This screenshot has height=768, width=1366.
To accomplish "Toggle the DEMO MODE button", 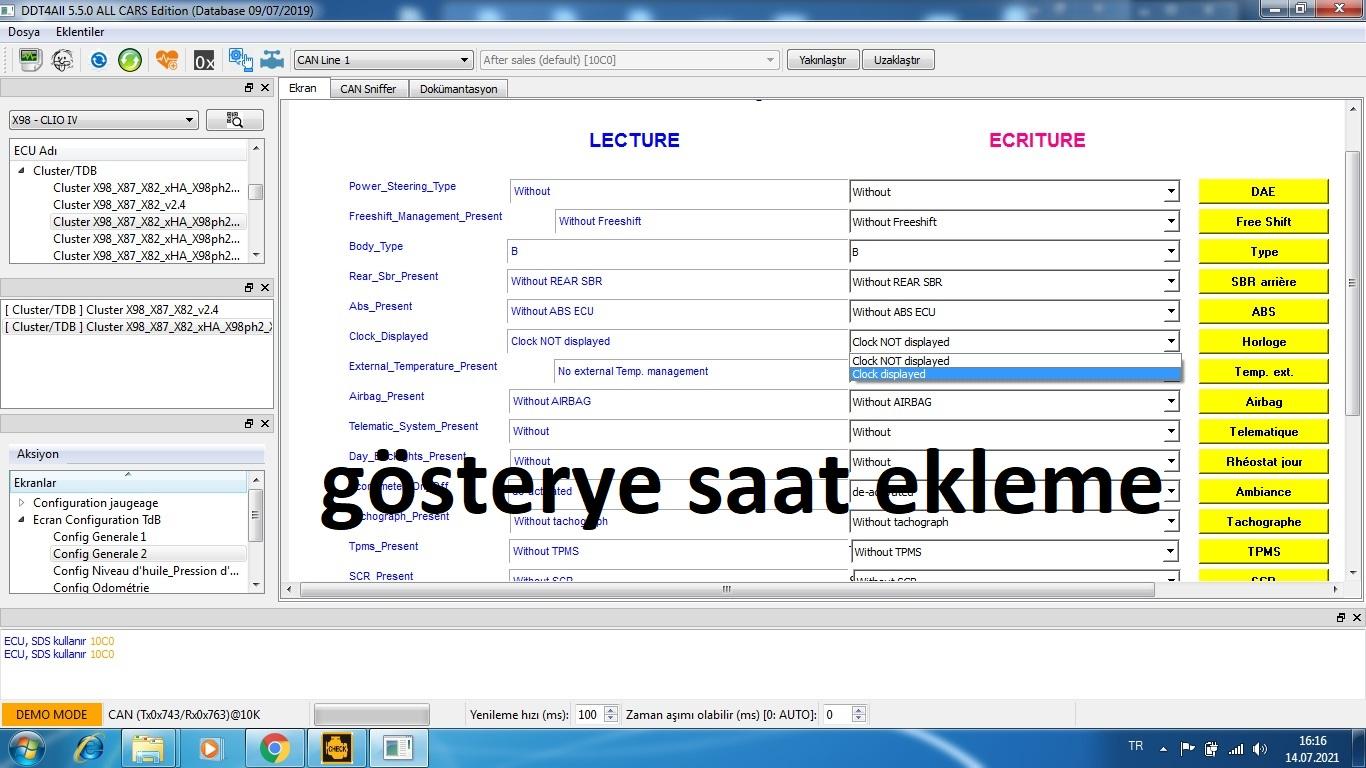I will point(52,715).
